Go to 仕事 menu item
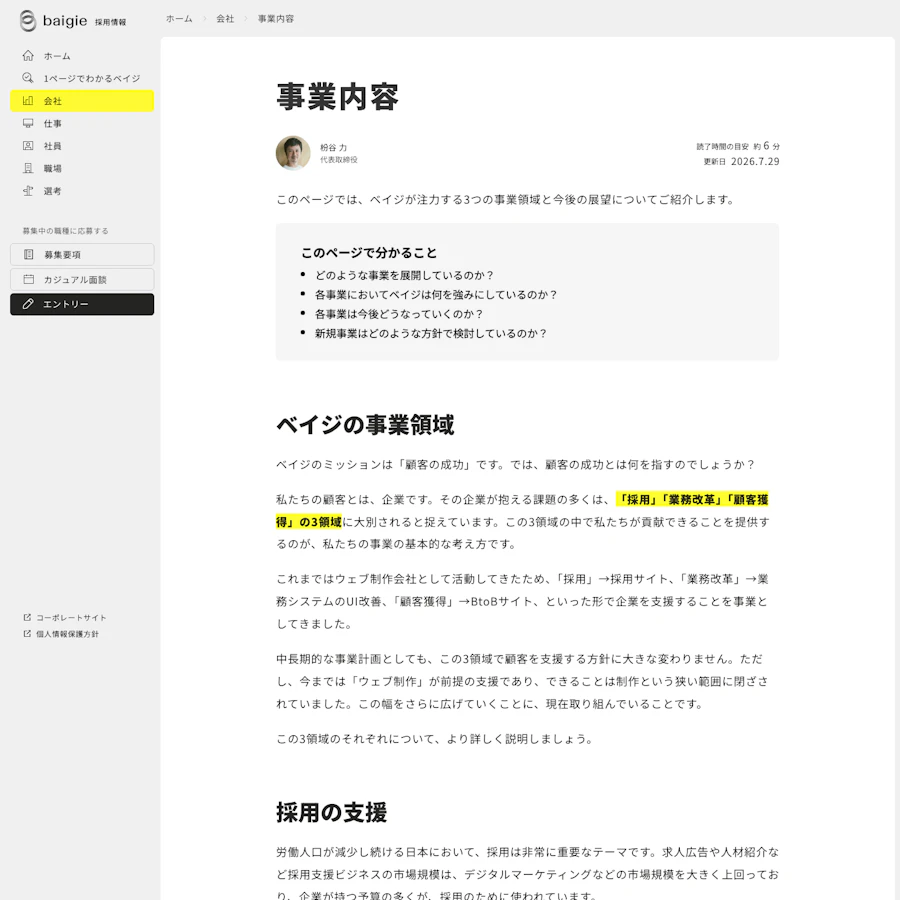 (x=82, y=123)
